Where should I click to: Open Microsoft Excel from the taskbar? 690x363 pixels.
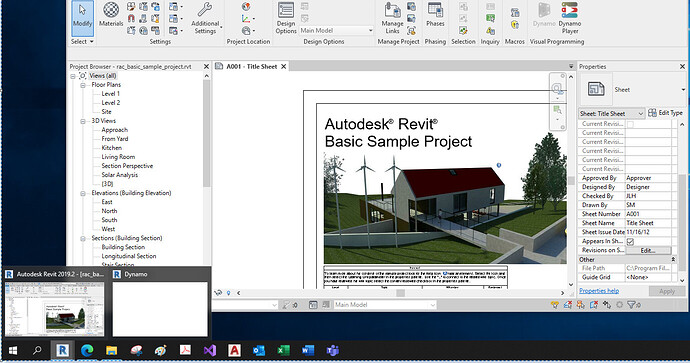coord(283,351)
